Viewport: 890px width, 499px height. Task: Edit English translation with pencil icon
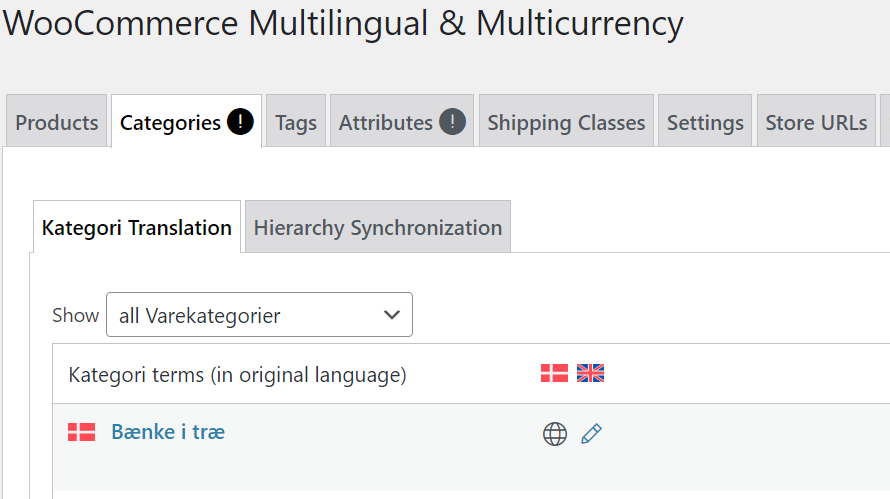tap(591, 434)
